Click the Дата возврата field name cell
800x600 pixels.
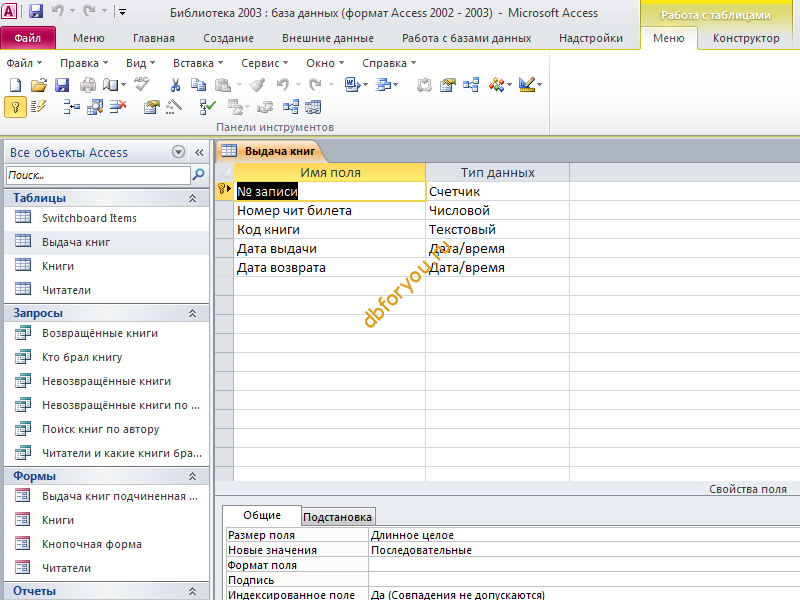pos(330,267)
